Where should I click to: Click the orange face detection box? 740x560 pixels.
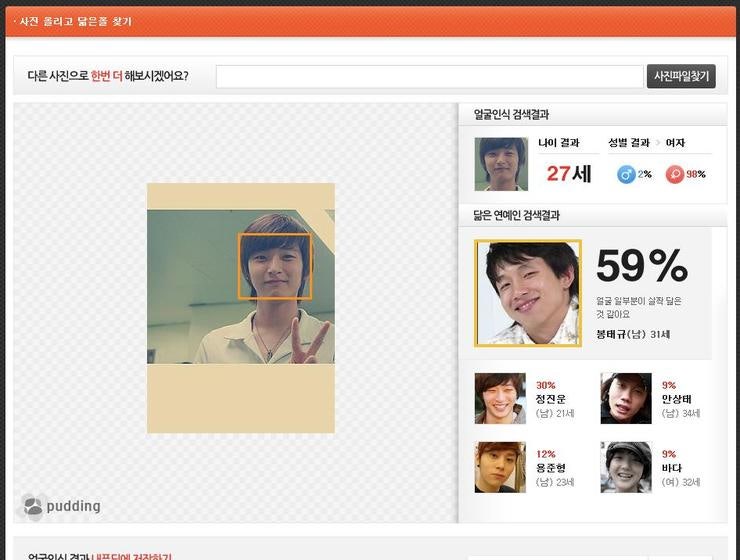coord(275,266)
